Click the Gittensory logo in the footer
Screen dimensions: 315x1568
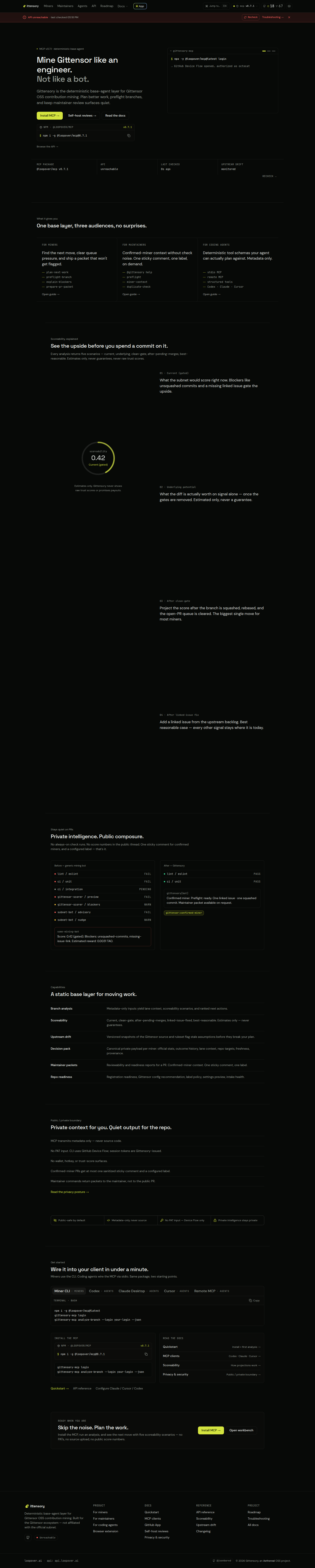coord(35,1506)
